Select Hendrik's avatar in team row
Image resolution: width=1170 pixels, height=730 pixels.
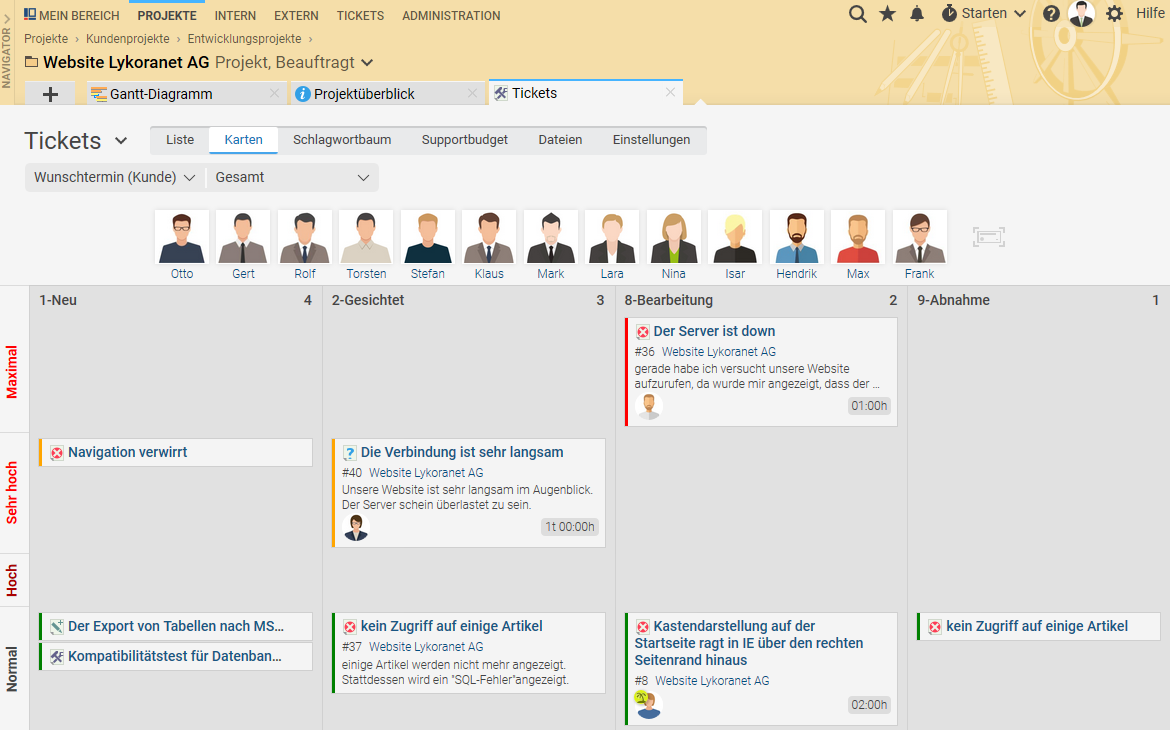pos(797,237)
